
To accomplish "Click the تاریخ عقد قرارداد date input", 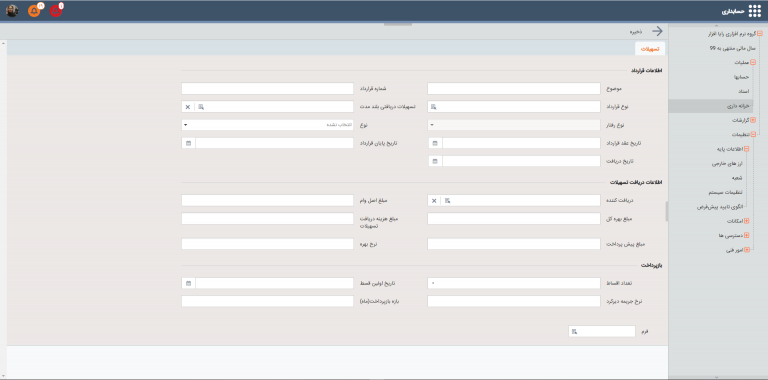I will pyautogui.click(x=521, y=143).
